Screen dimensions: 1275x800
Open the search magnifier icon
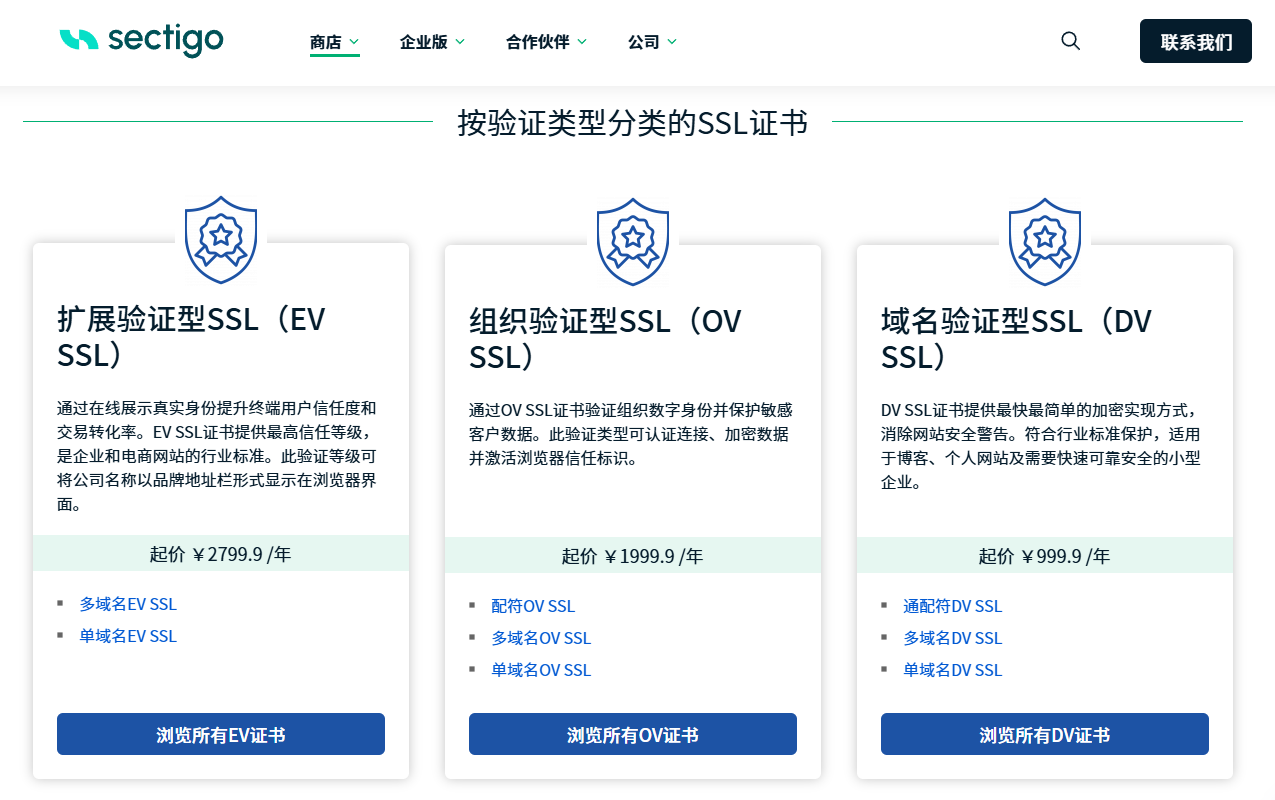[x=1070, y=41]
